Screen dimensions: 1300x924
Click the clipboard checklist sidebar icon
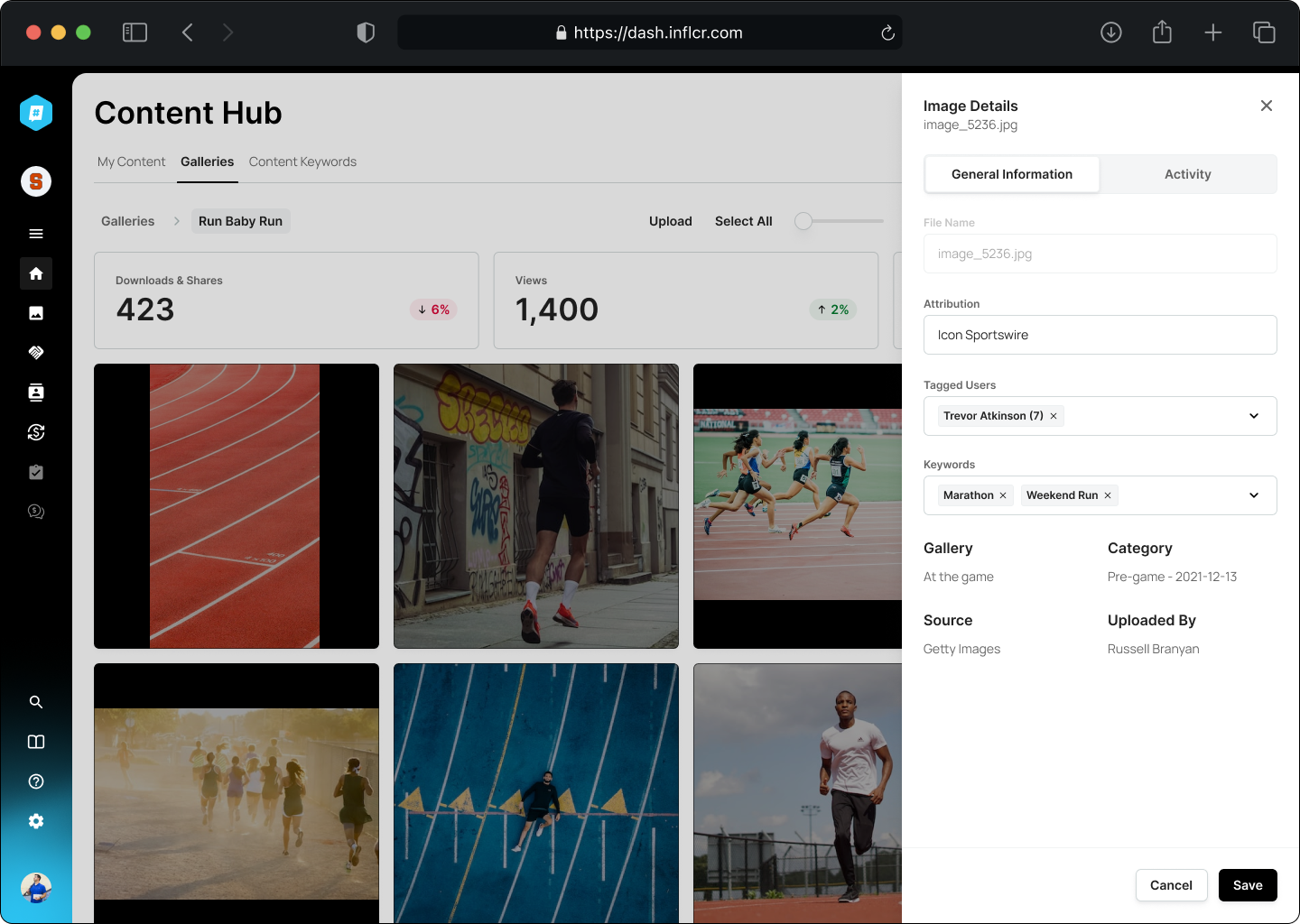point(36,472)
